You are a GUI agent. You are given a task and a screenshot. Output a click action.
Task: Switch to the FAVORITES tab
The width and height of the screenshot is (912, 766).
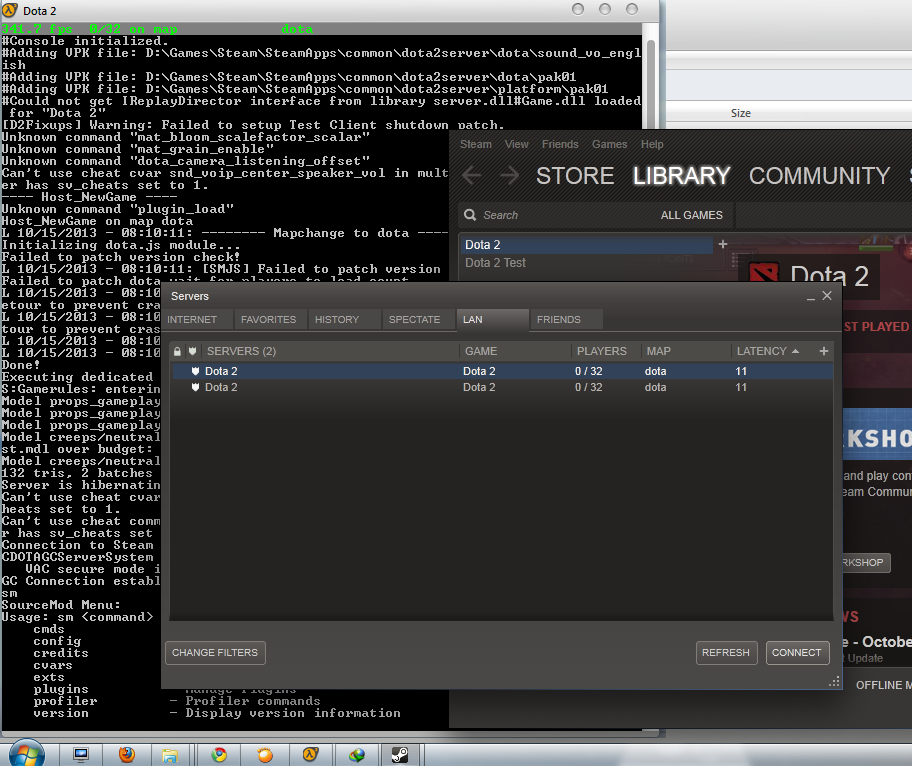[269, 319]
